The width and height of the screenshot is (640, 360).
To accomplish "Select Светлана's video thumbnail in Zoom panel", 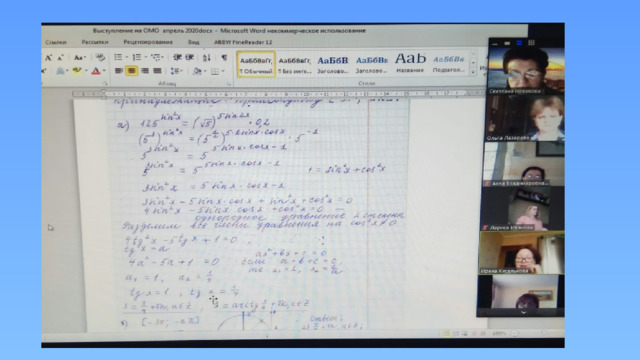I will pyautogui.click(x=525, y=70).
